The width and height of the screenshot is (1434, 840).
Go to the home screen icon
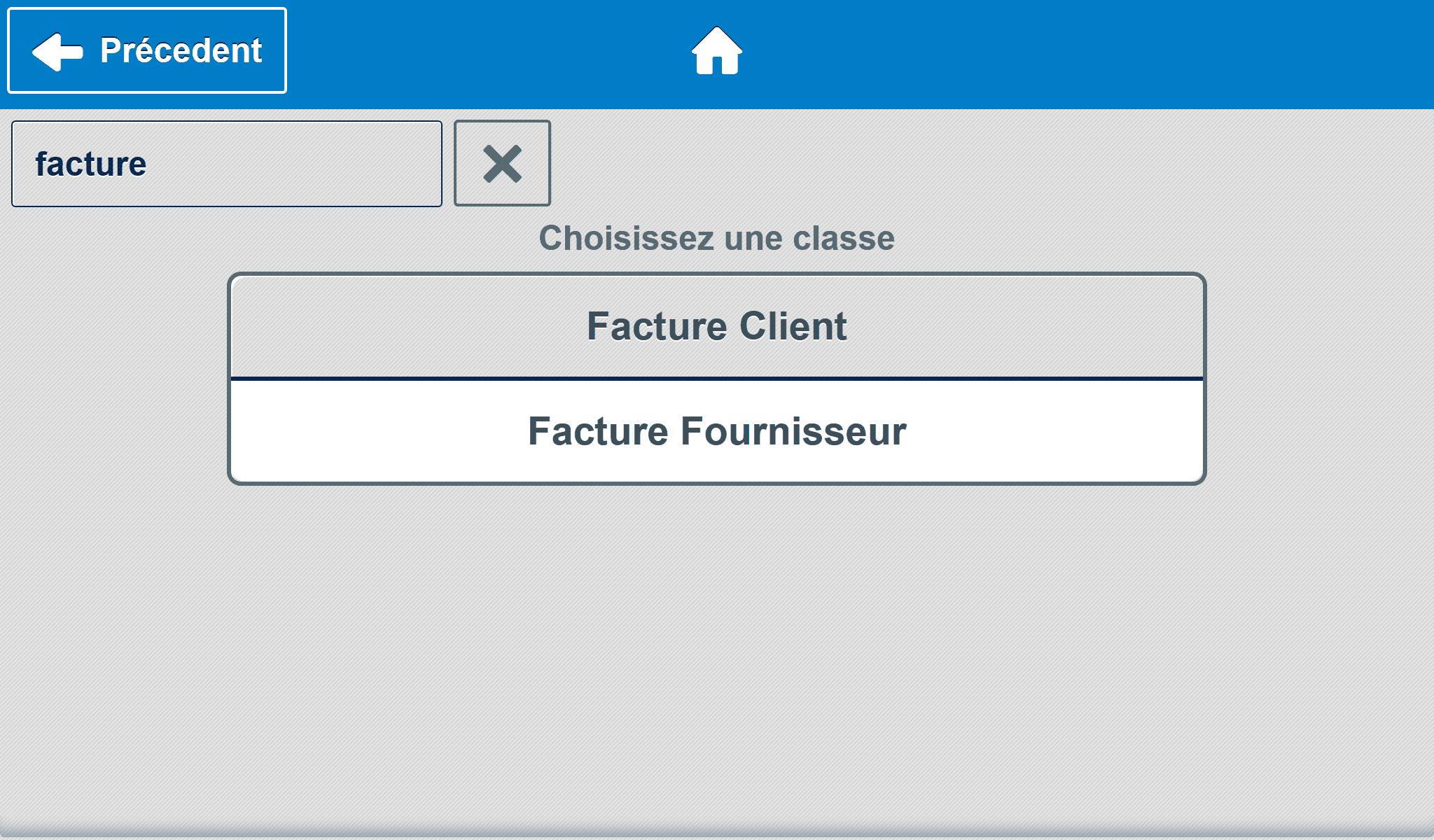pos(716,50)
